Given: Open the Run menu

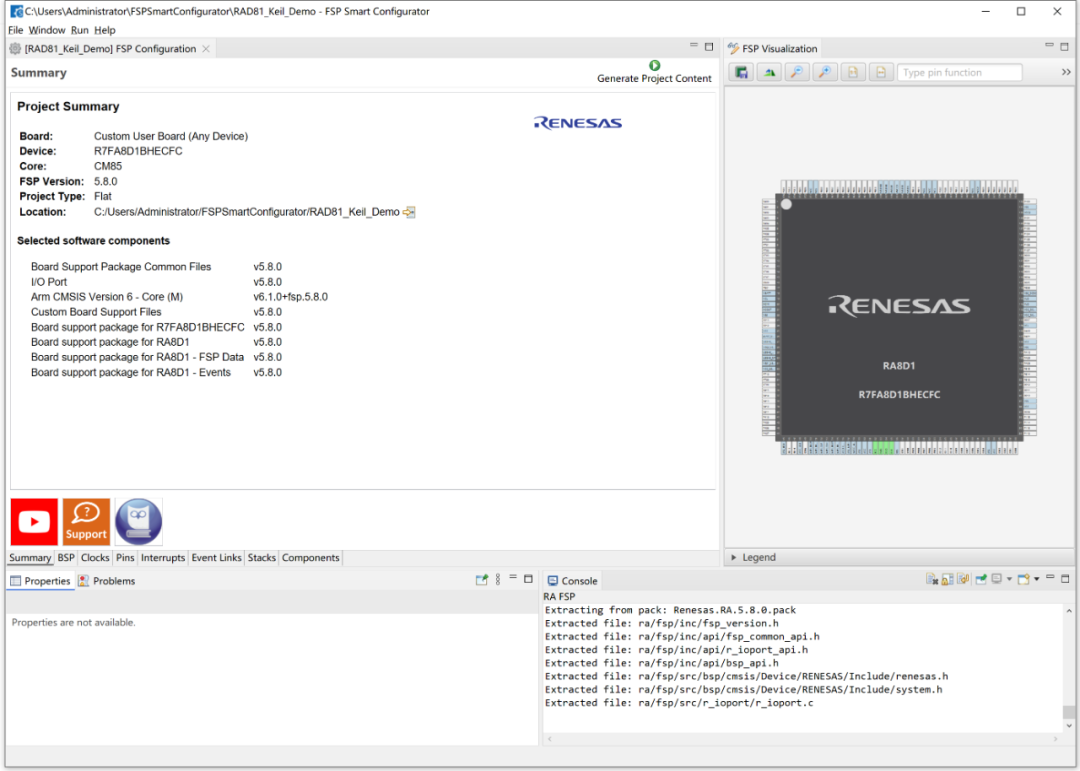Looking at the screenshot, I should click(x=79, y=30).
